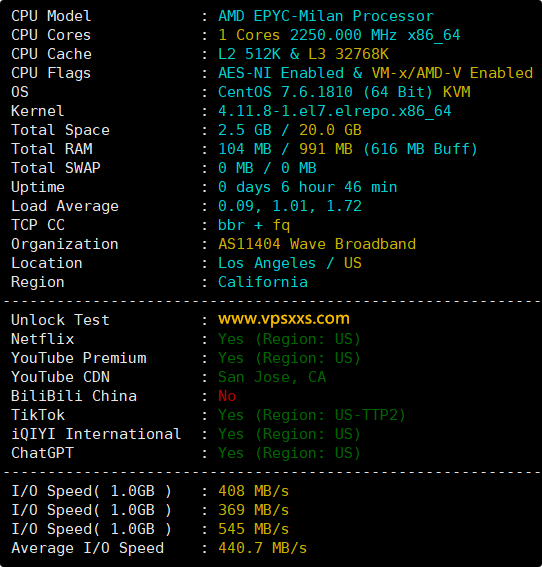Click the 'CPU Cores' label

pos(51,35)
